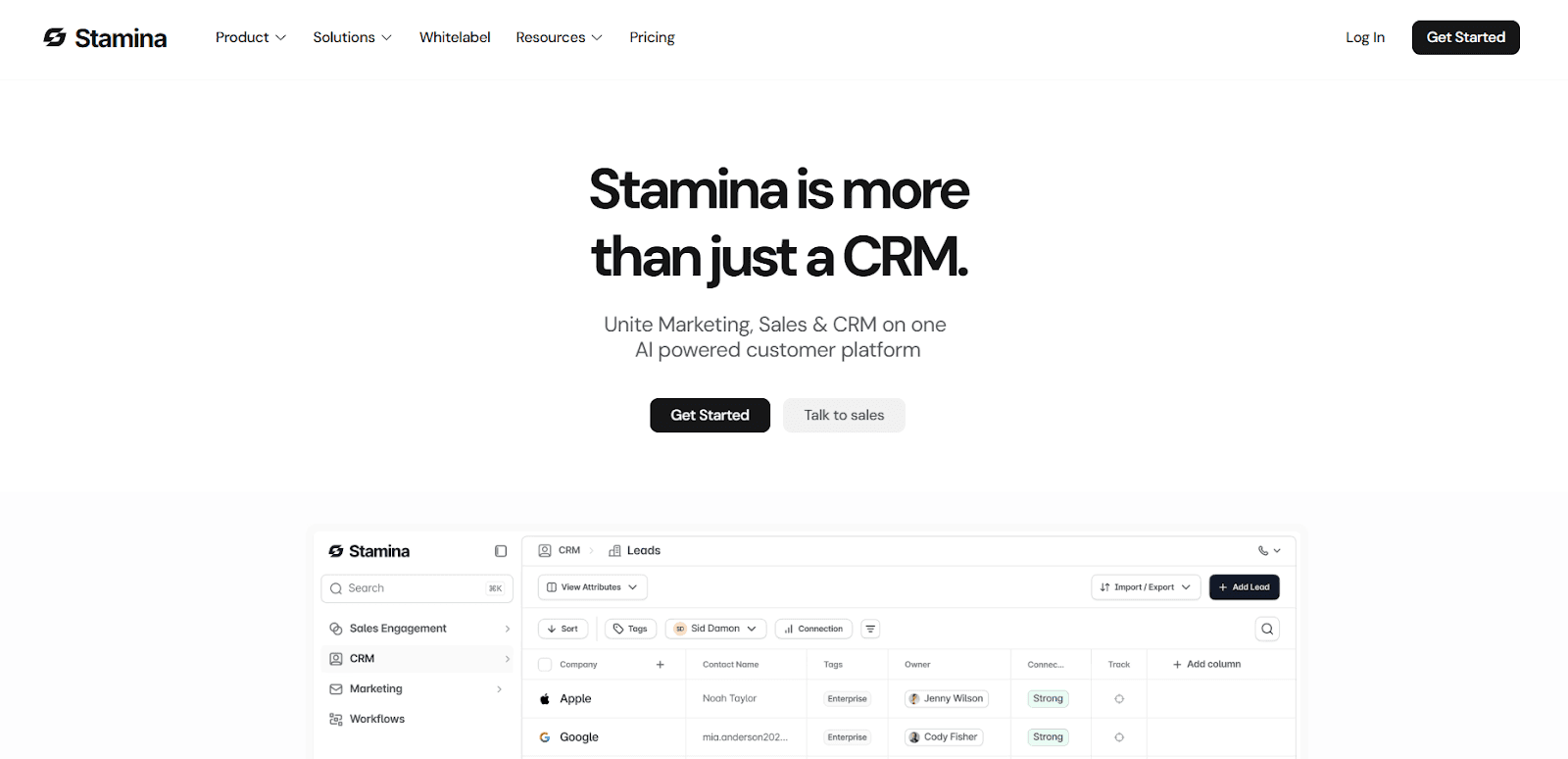The image size is (1568, 759).
Task: Click the Tags filter button
Action: (x=630, y=629)
